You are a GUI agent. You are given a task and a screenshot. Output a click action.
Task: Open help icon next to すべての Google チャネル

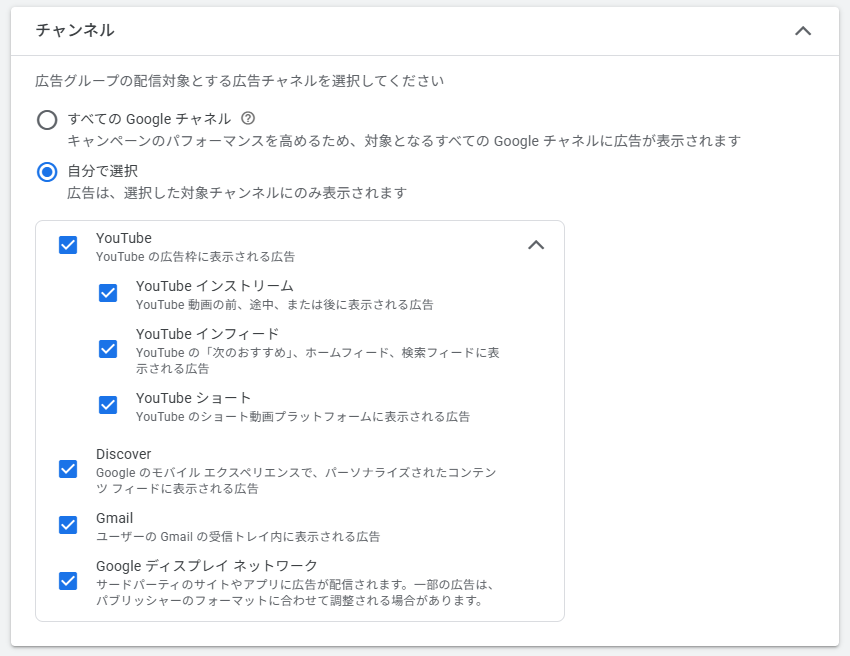pyautogui.click(x=249, y=118)
